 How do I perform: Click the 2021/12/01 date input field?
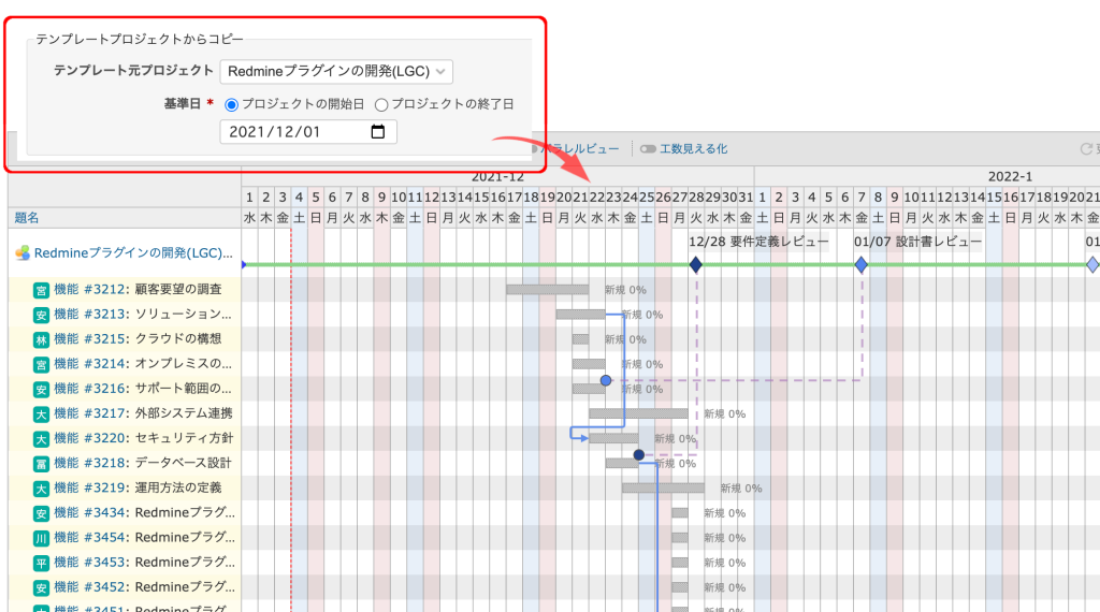(x=308, y=131)
